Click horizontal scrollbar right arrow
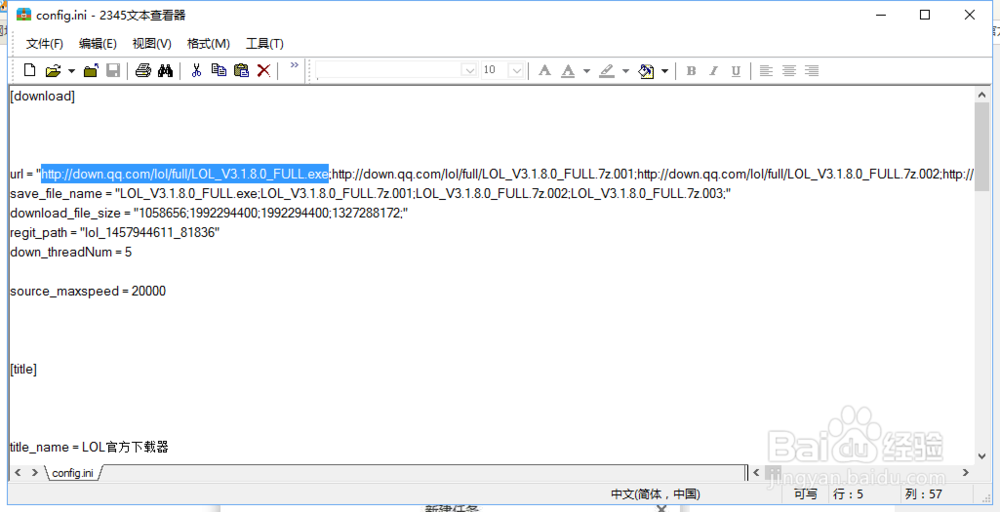 tap(966, 472)
